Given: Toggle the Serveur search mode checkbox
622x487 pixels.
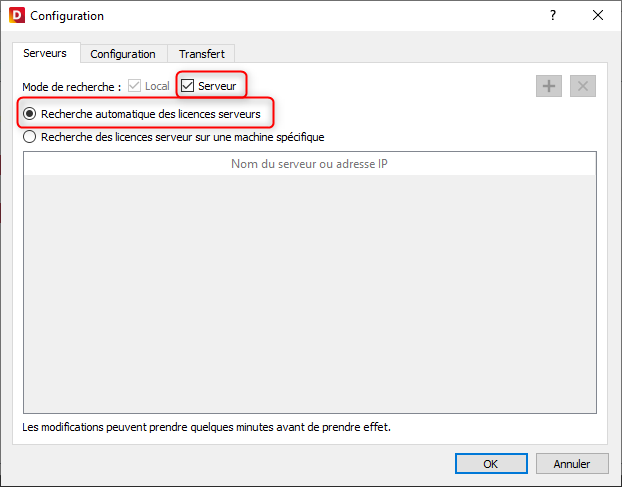Looking at the screenshot, I should point(187,86).
